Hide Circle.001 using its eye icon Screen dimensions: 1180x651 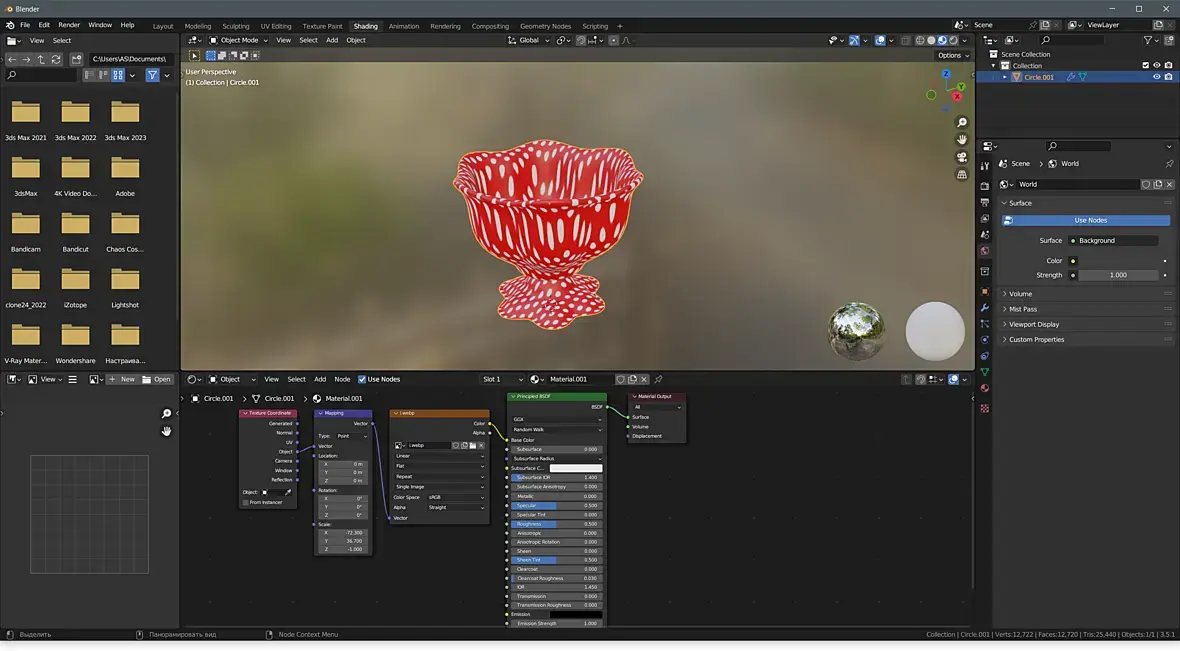click(x=1157, y=77)
